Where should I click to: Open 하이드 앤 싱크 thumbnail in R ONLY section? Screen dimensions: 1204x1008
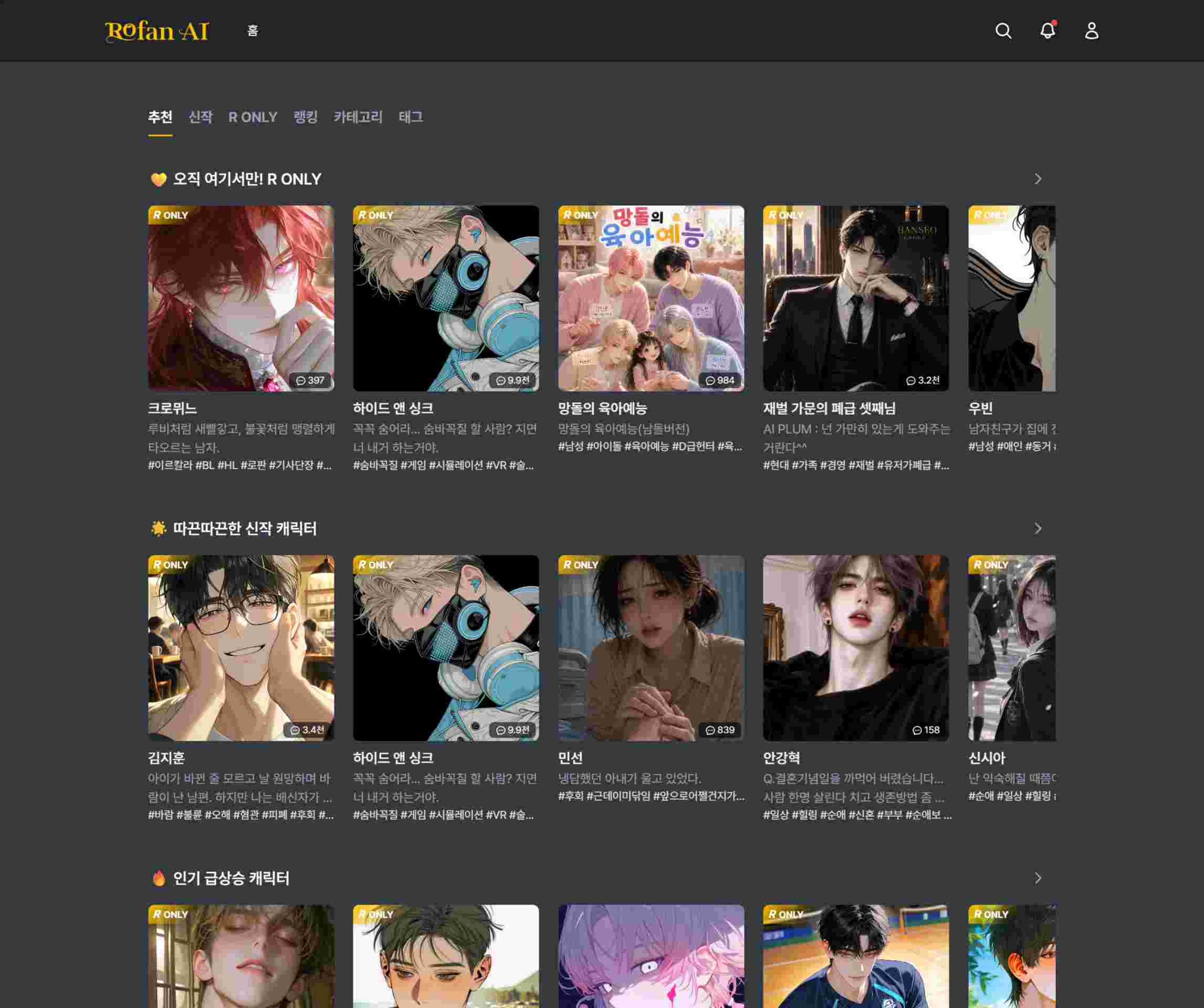446,298
